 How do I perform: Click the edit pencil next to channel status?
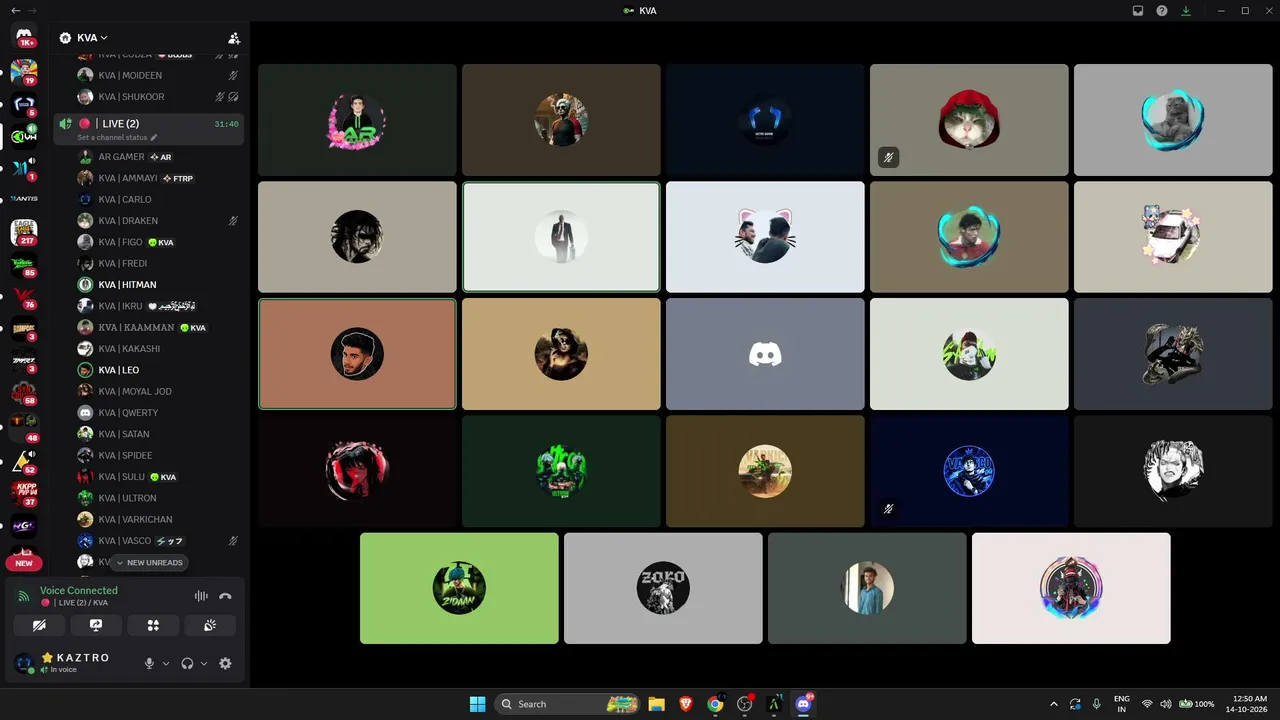click(x=154, y=137)
